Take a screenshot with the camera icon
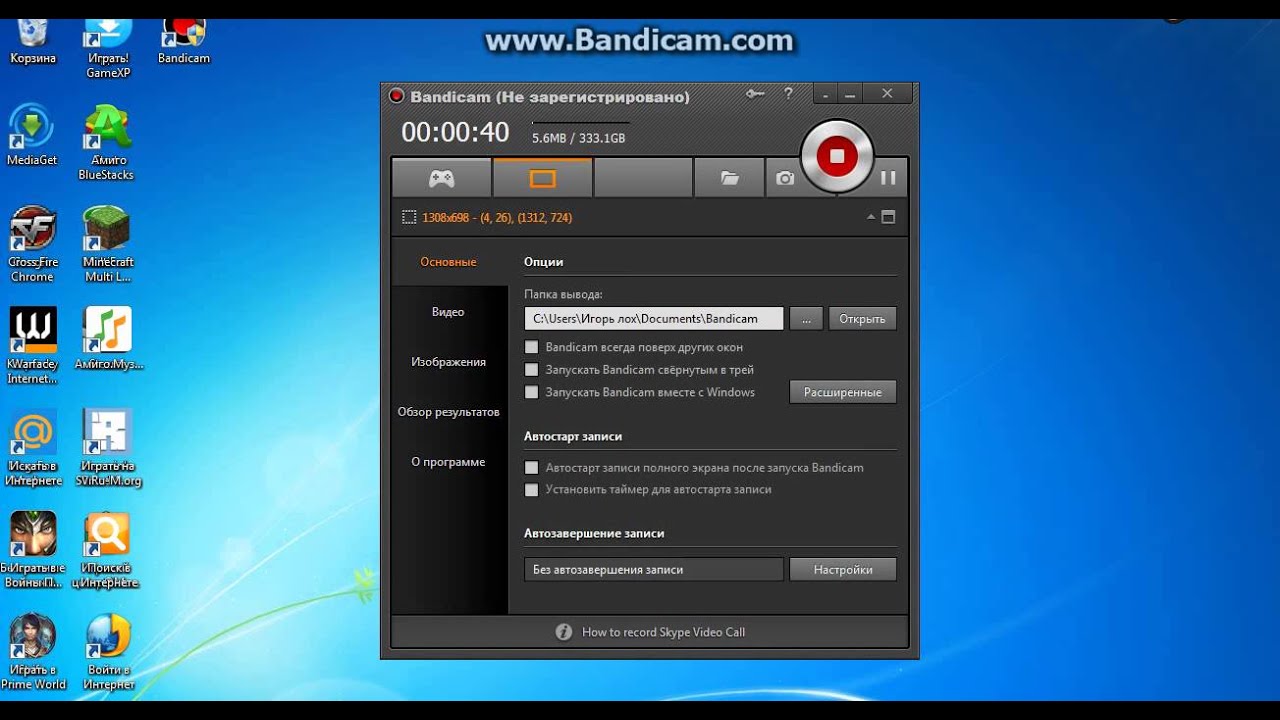The height and width of the screenshot is (720, 1280). 785,178
